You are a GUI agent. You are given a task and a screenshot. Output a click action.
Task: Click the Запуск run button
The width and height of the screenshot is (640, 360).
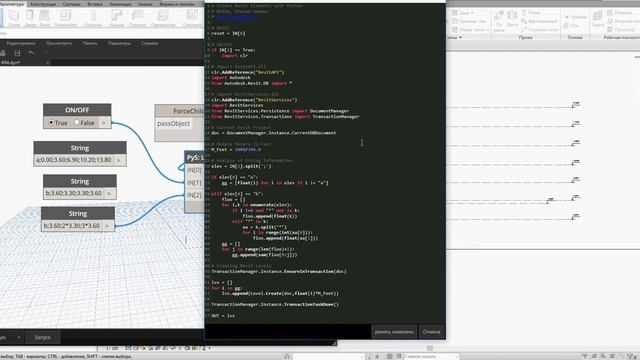pos(42,337)
